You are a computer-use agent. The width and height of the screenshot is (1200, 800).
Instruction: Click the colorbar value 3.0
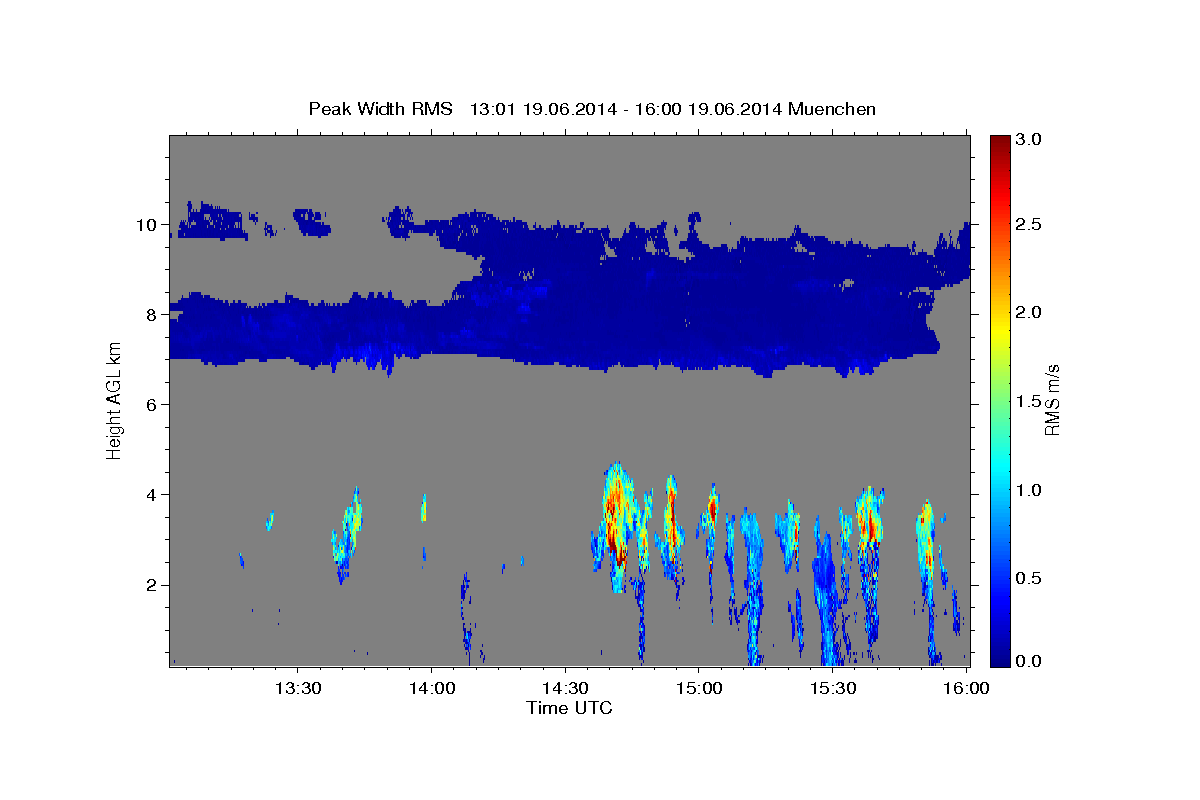click(1029, 139)
